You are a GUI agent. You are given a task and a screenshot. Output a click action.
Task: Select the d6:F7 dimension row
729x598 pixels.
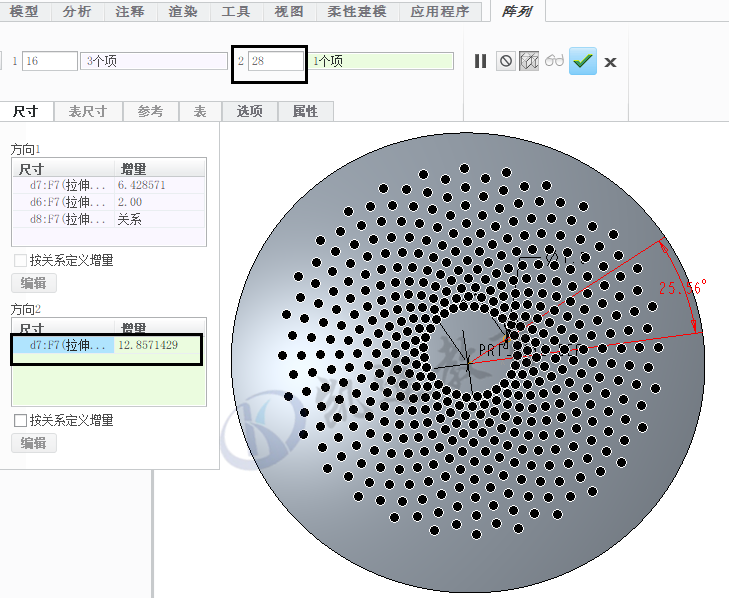109,202
